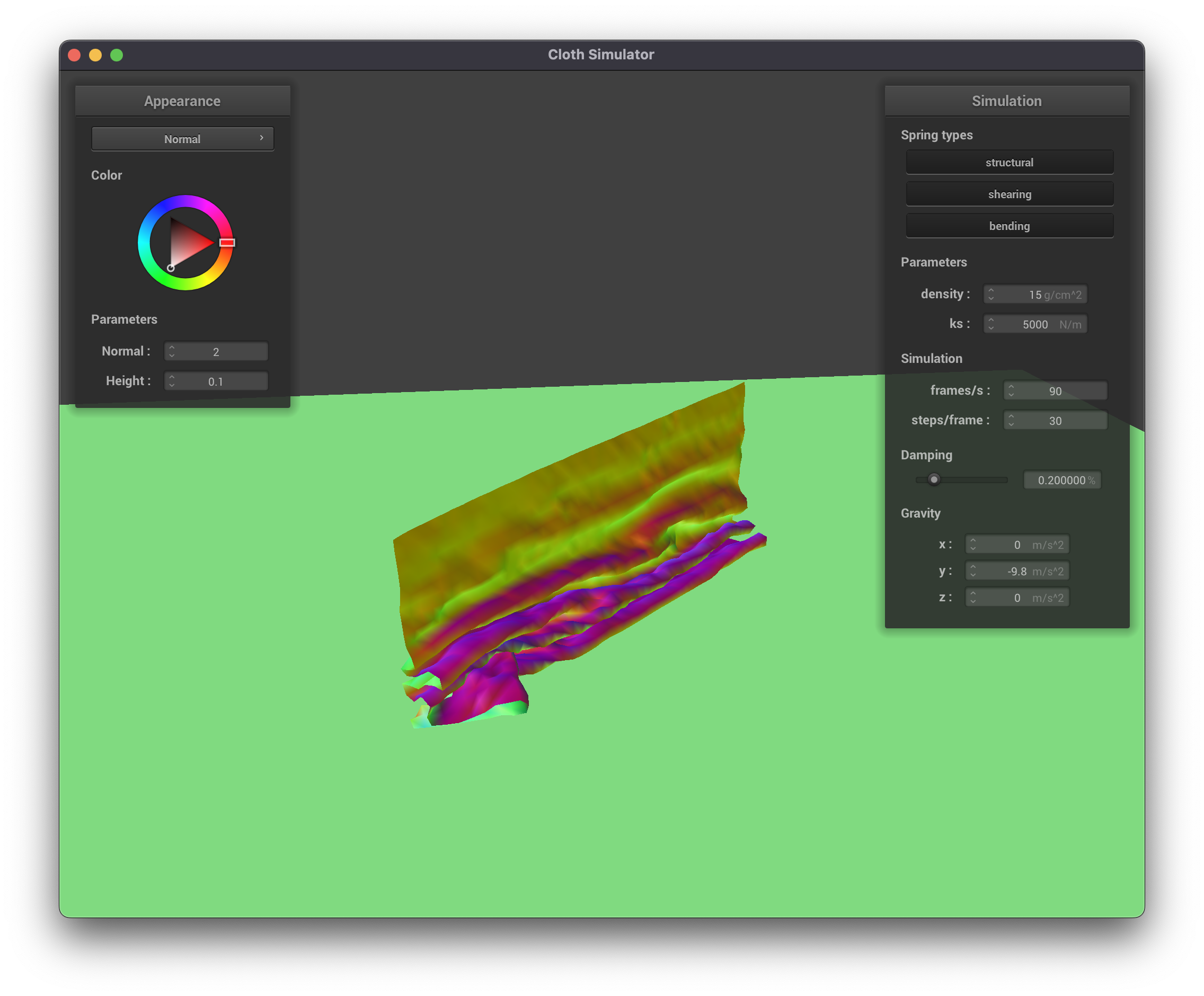
Task: Click the stepper arrows on Height field
Action: [x=171, y=381]
